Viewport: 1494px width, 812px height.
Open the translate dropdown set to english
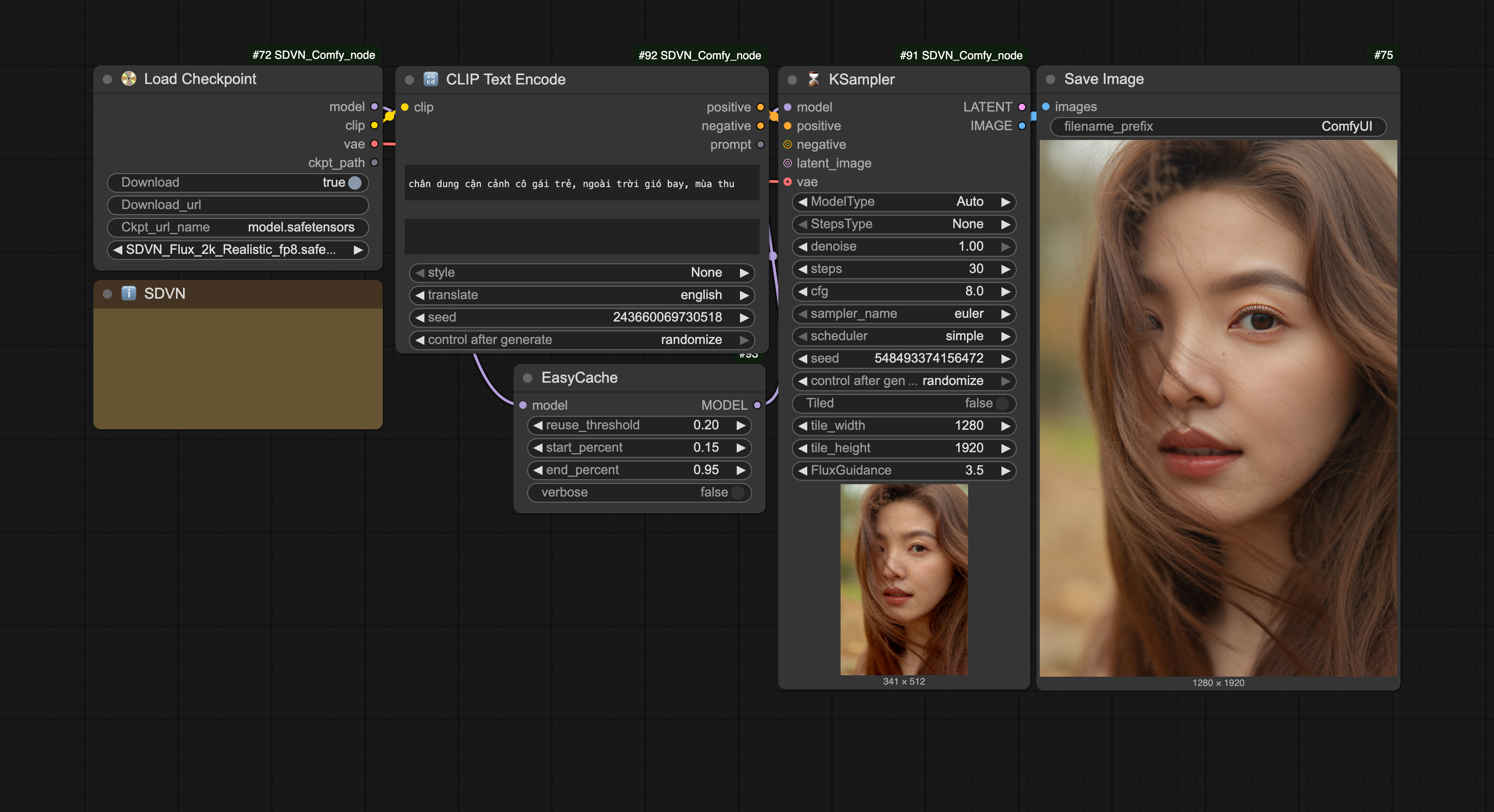tap(582, 295)
